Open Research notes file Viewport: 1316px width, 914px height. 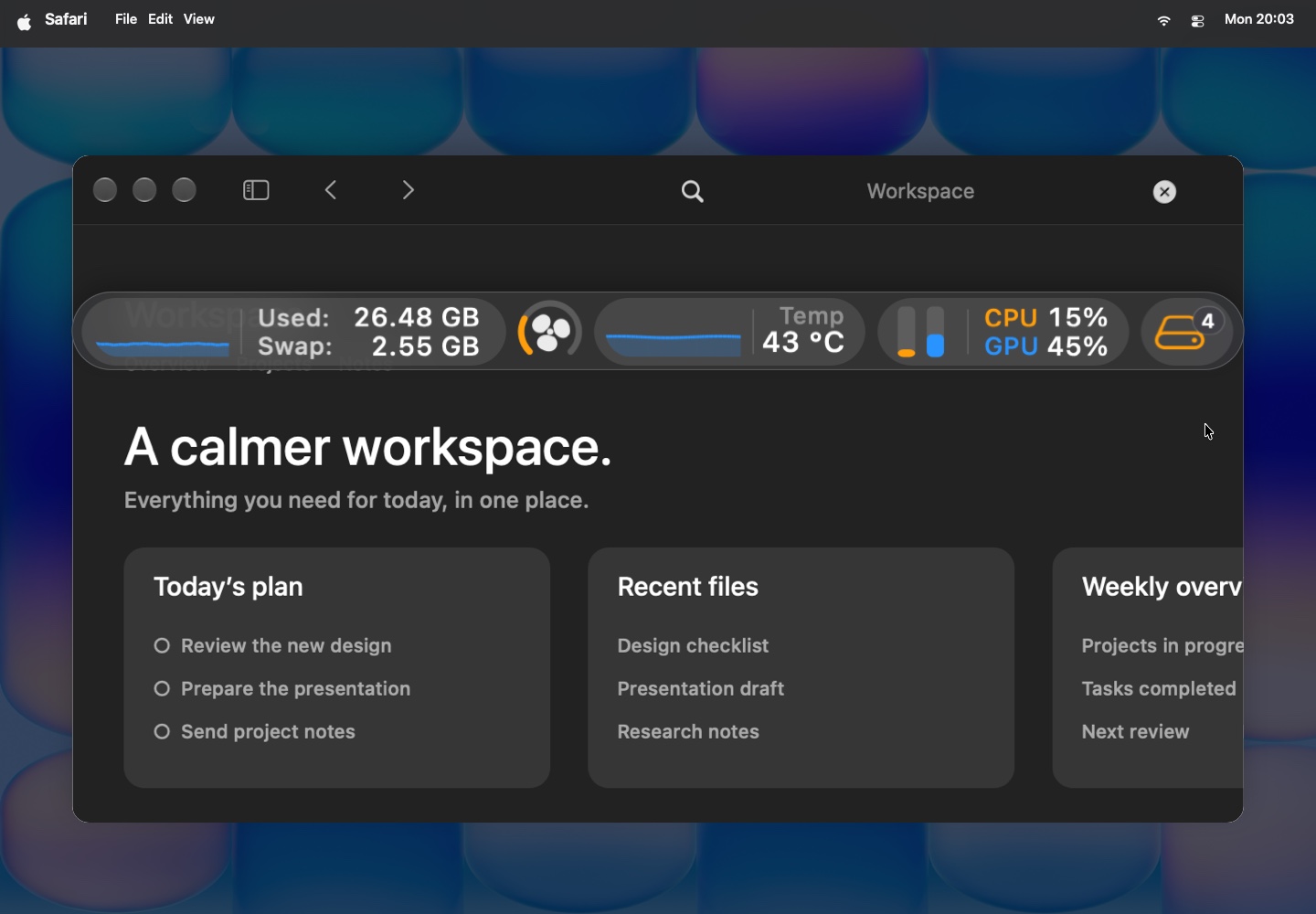[688, 731]
